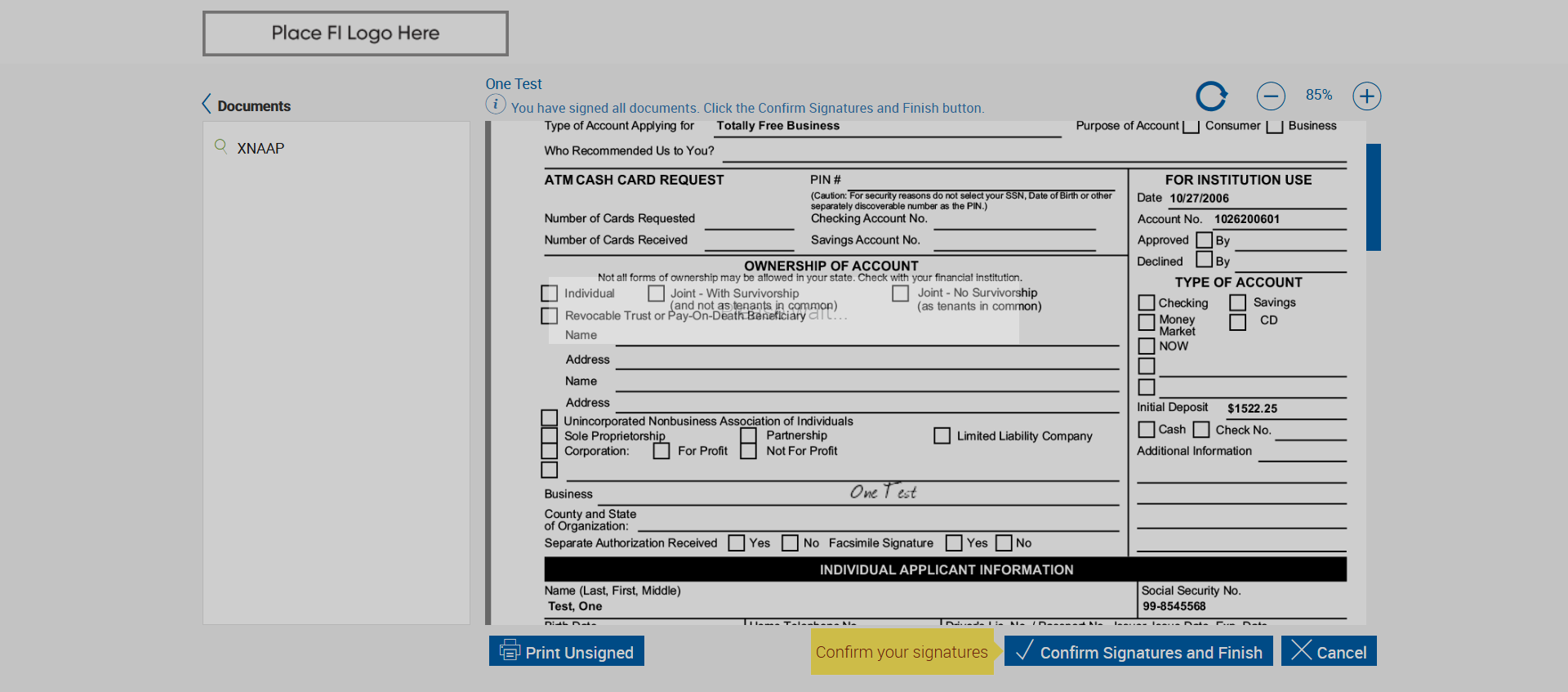Screen dimensions: 1568x692
Task: Click Confirm Signatures and Finish
Action: click(x=1138, y=651)
